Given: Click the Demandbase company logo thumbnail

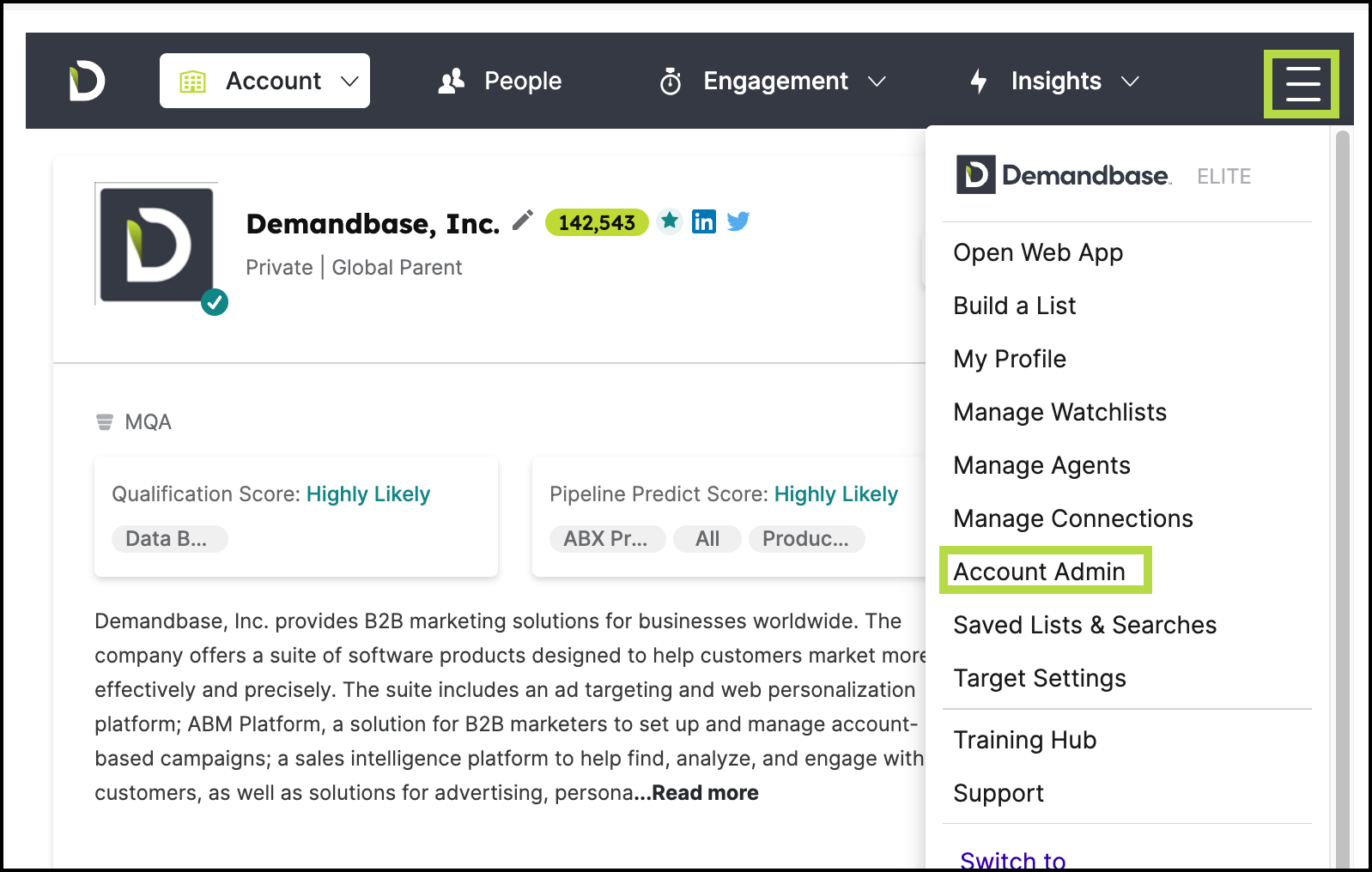Looking at the screenshot, I should click(156, 245).
